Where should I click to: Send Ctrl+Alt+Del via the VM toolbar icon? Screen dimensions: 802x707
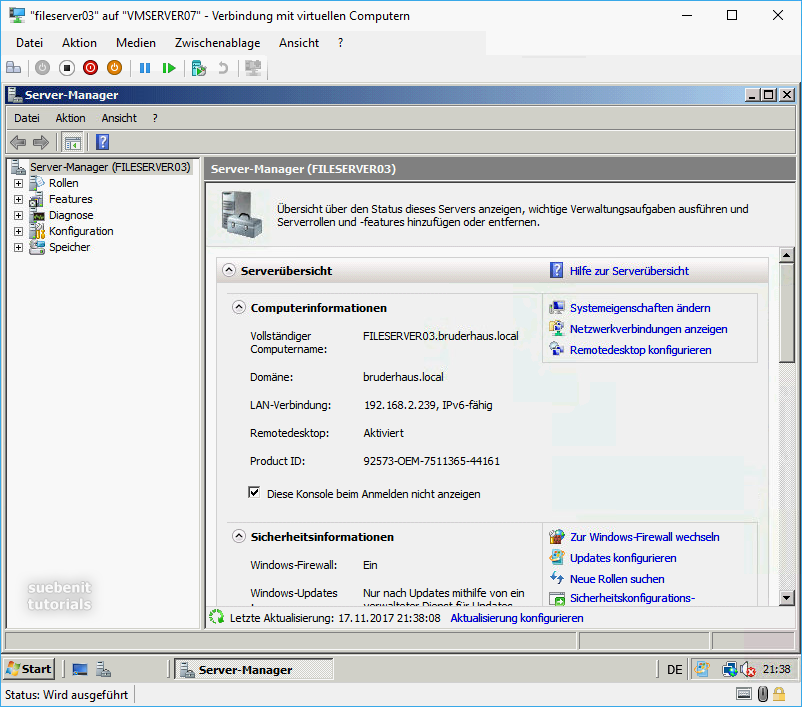pos(13,68)
